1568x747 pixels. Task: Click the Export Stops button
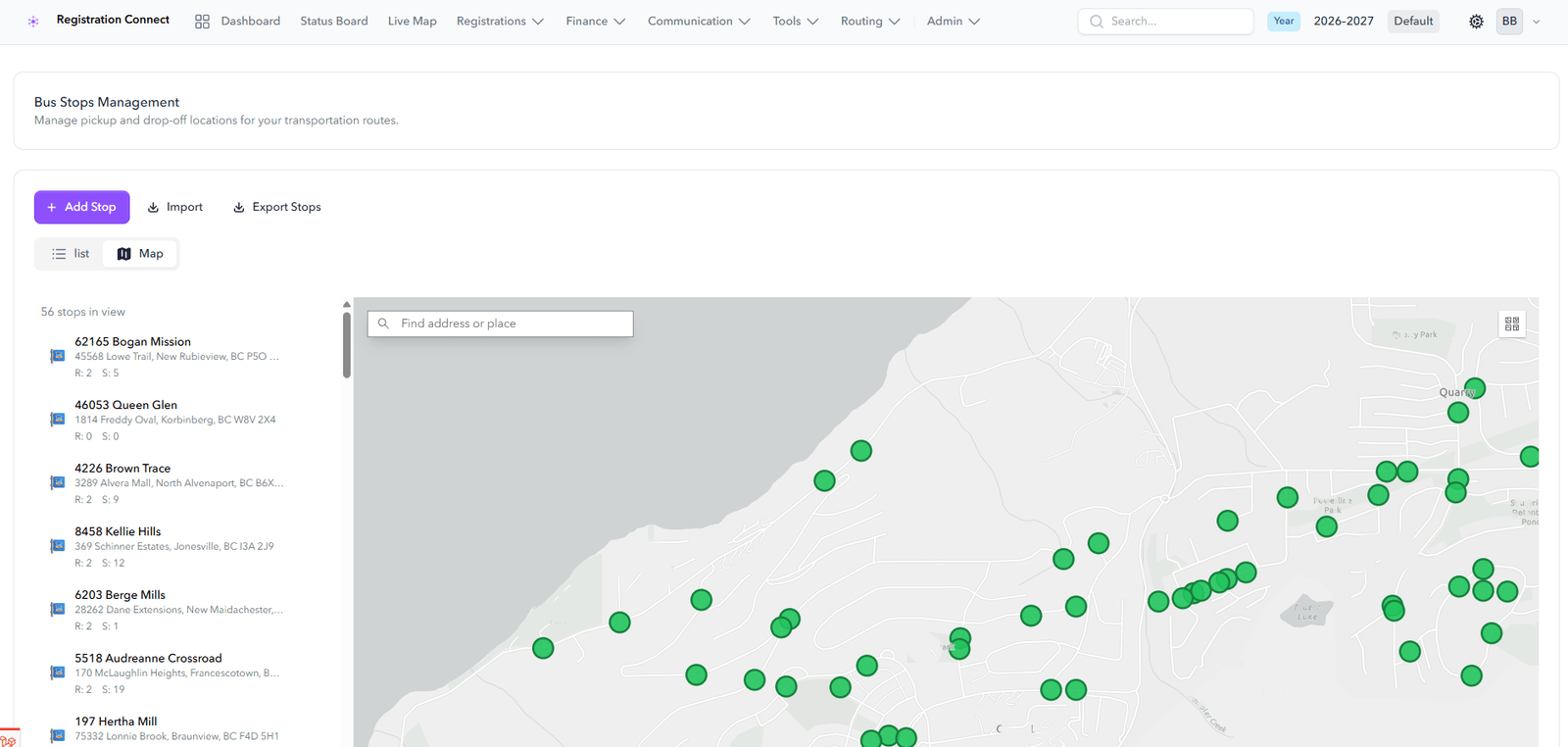coord(277,207)
